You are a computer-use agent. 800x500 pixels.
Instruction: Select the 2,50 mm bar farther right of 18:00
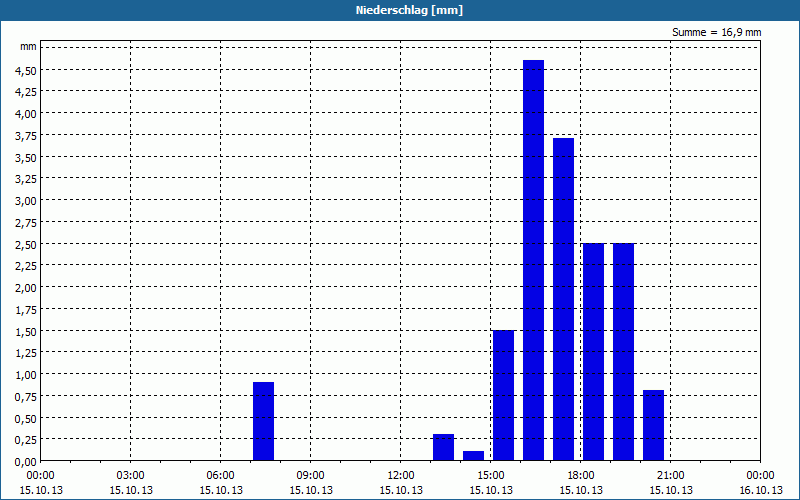[623, 352]
